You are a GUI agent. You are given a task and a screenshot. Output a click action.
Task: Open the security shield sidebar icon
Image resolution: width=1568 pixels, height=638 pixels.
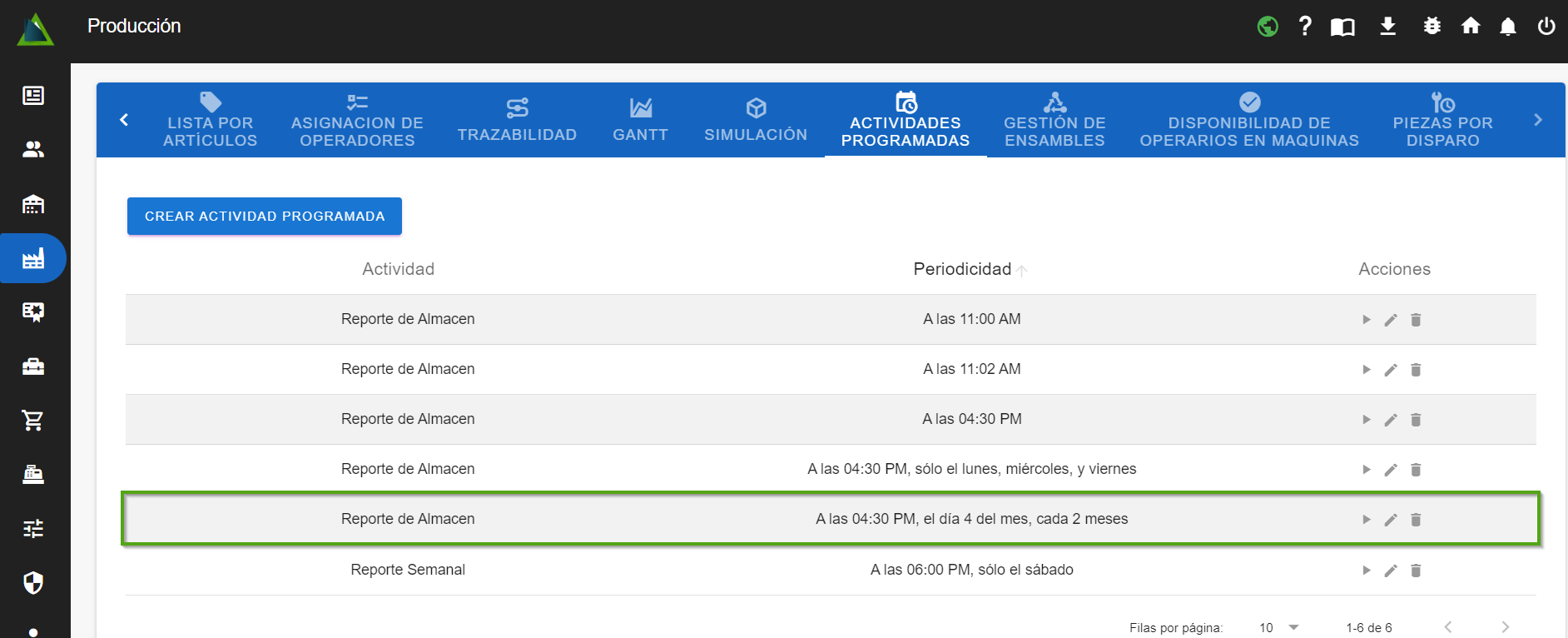tap(33, 583)
